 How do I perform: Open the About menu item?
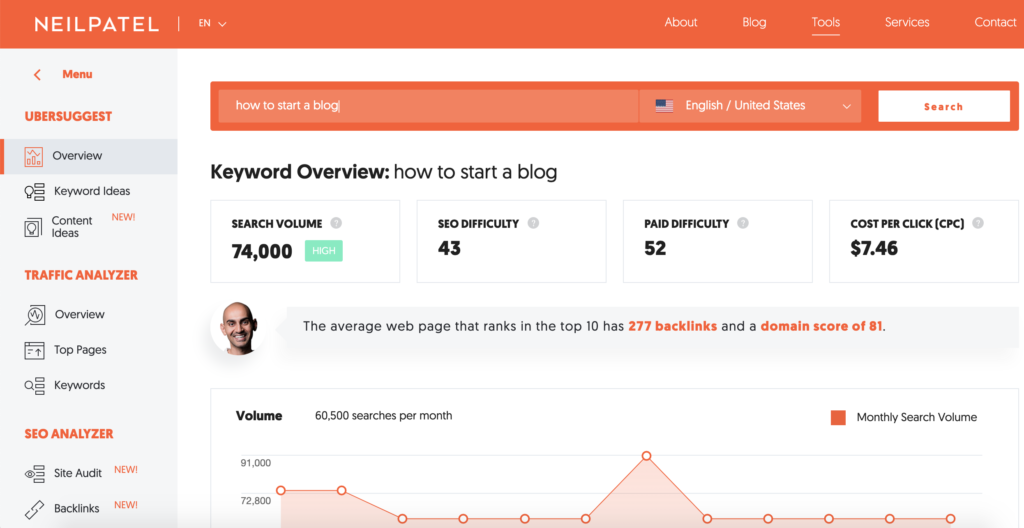pyautogui.click(x=680, y=22)
